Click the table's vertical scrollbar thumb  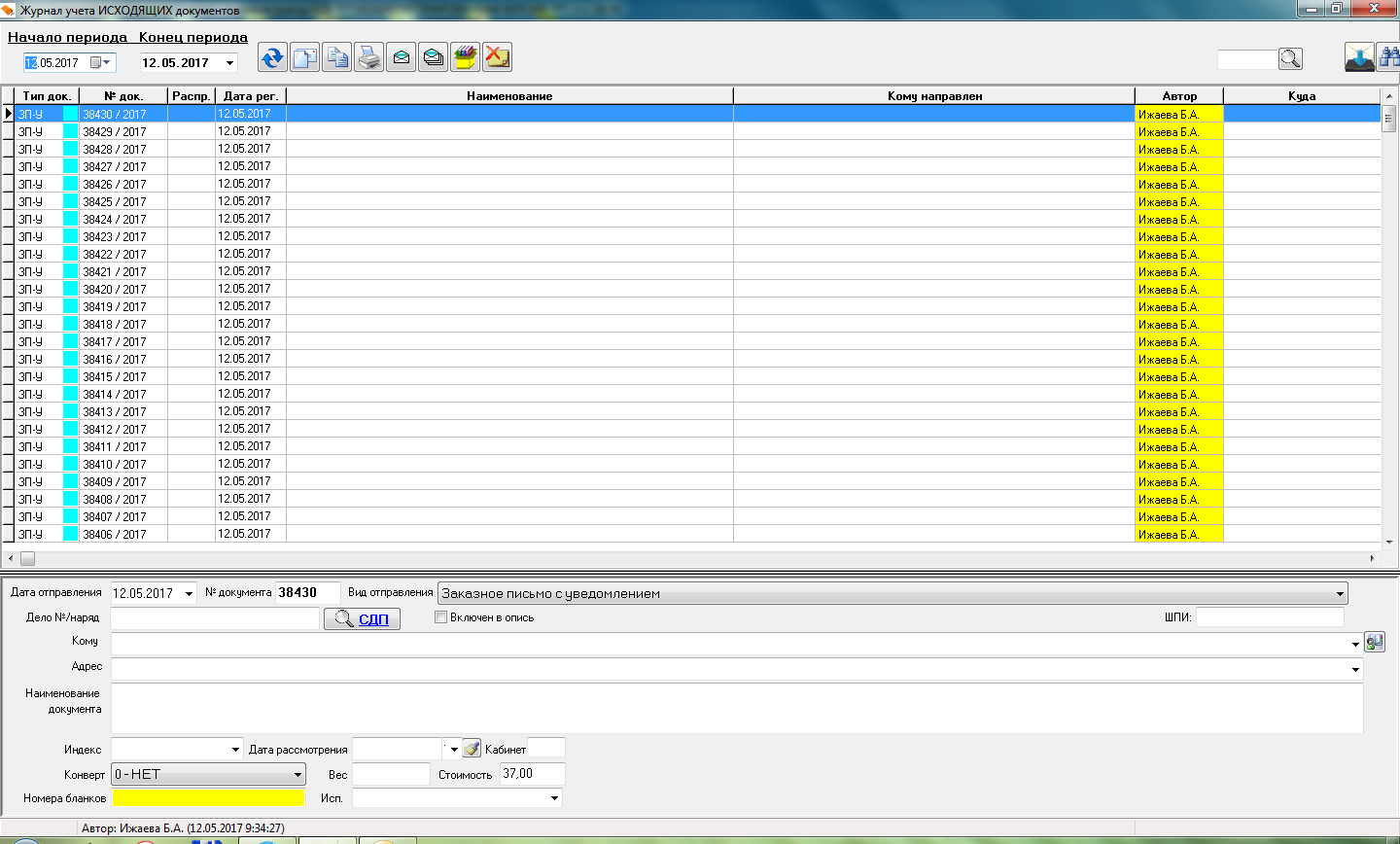click(x=1389, y=120)
